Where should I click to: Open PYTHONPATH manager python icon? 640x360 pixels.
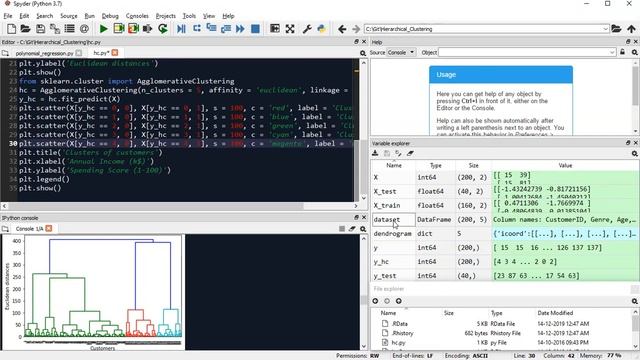pyautogui.click(x=322, y=29)
